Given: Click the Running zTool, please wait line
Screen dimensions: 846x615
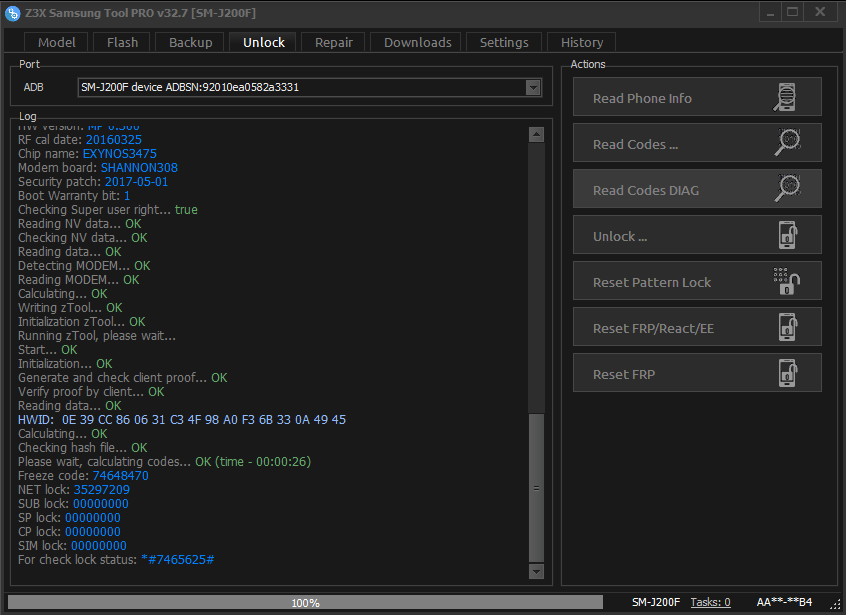Looking at the screenshot, I should tap(97, 336).
